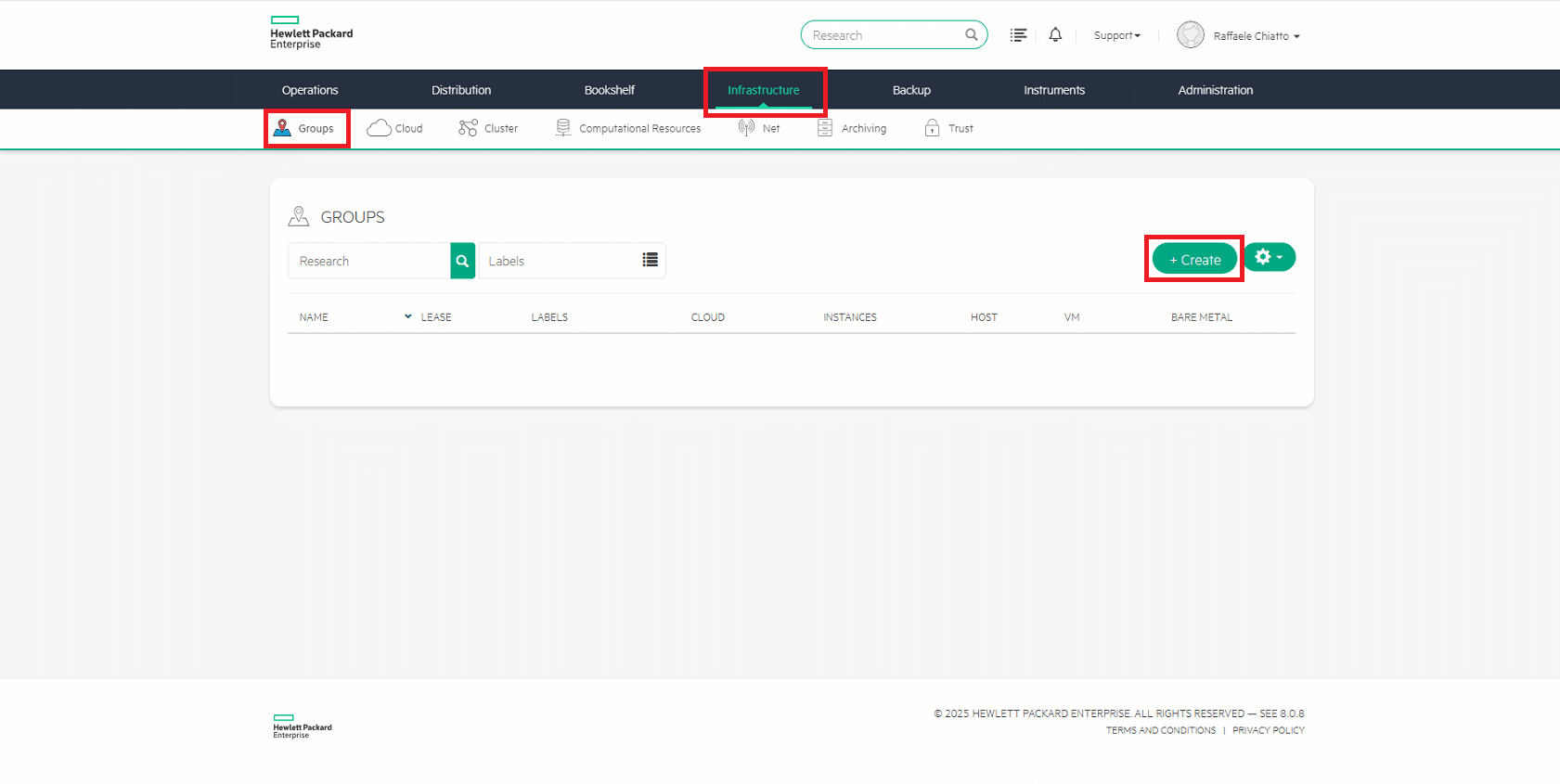1560x784 pixels.
Task: Expand the Support dropdown
Action: (1116, 35)
